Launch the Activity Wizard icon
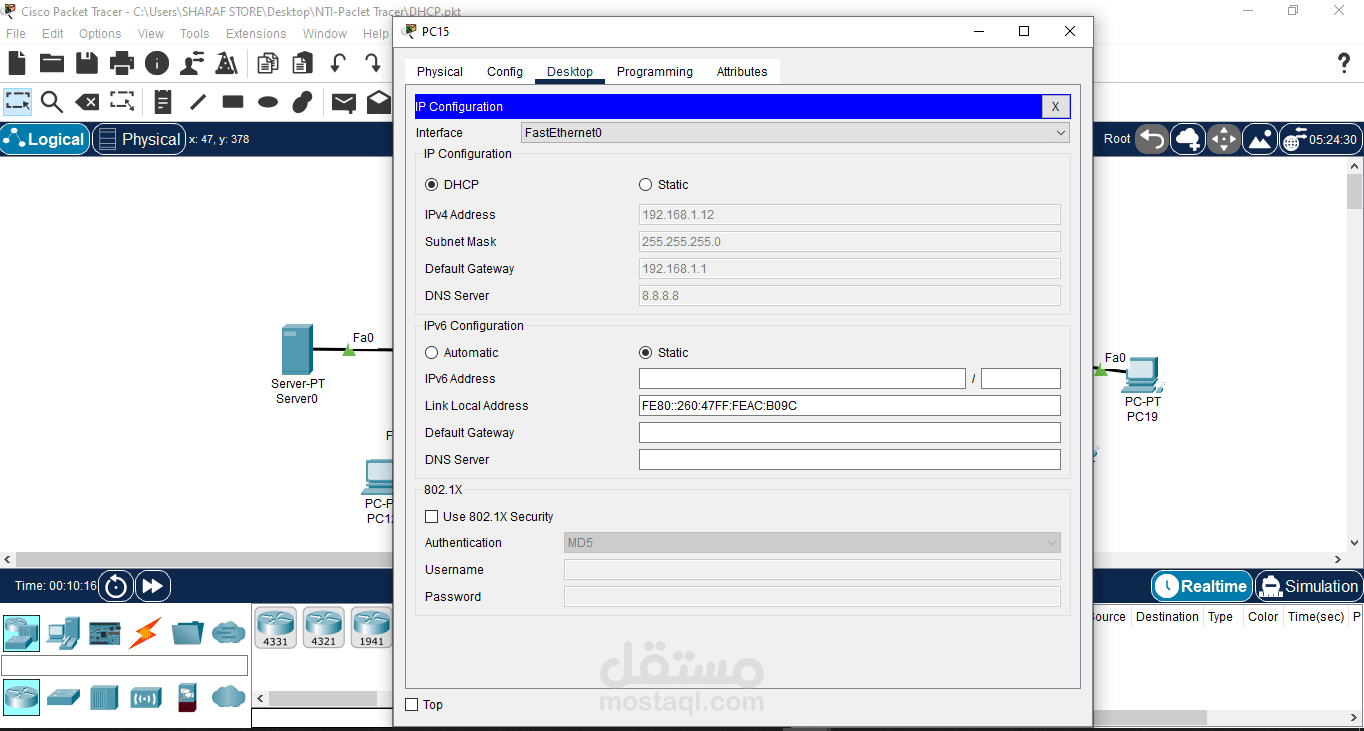Screen dimensions: 1364x731 coord(227,64)
